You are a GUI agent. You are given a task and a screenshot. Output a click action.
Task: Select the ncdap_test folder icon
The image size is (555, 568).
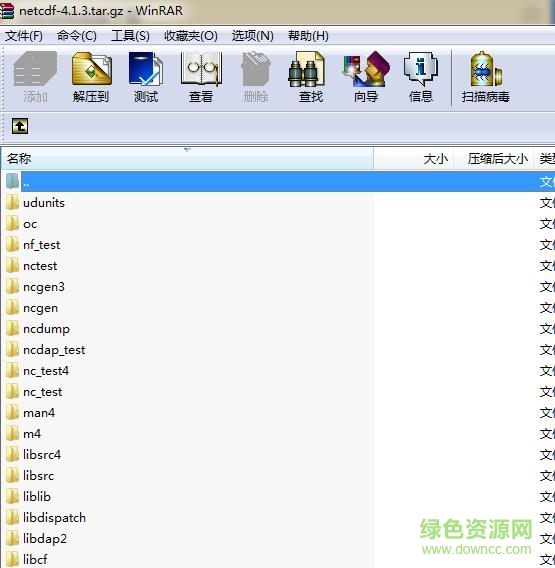pyautogui.click(x=12, y=350)
